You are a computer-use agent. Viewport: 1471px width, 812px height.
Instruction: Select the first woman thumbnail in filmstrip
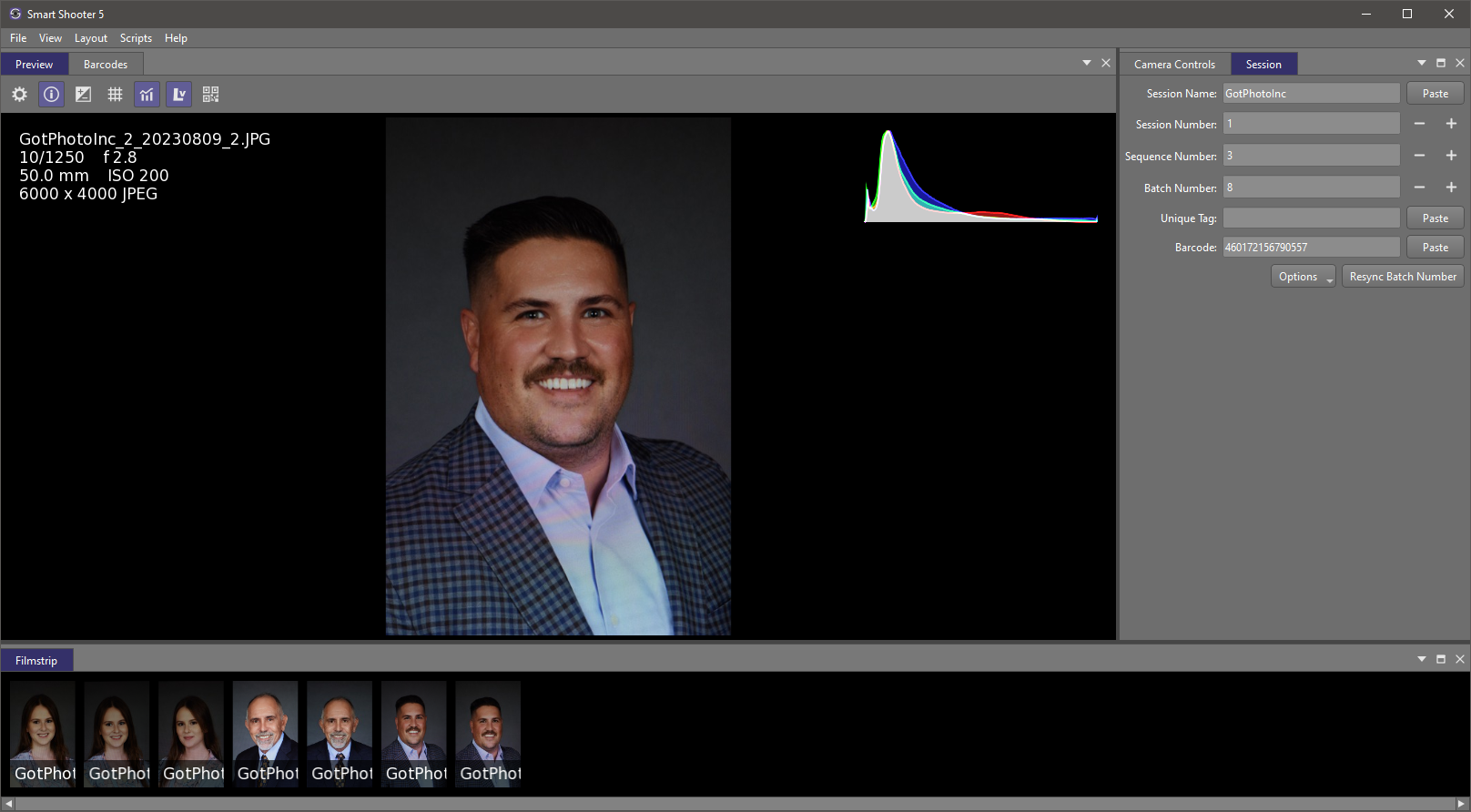pyautogui.click(x=43, y=734)
